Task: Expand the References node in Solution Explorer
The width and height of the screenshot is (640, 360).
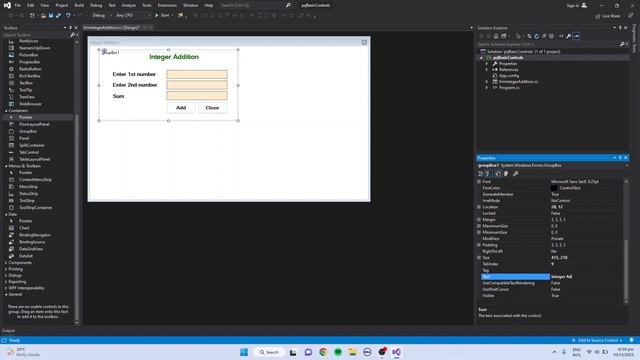Action: (487, 70)
